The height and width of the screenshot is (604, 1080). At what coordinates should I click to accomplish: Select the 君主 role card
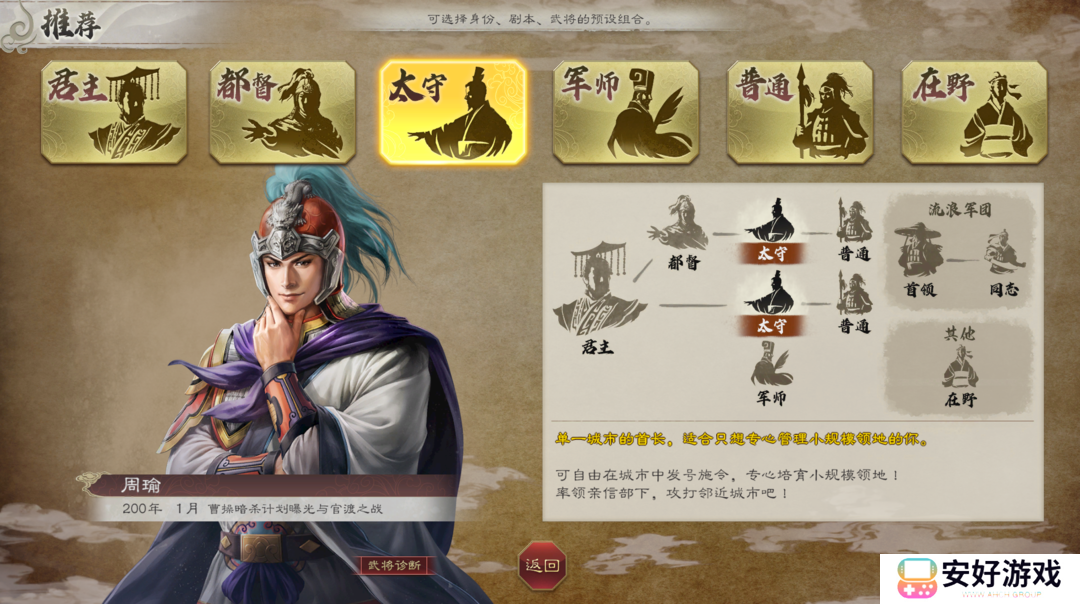click(x=114, y=112)
